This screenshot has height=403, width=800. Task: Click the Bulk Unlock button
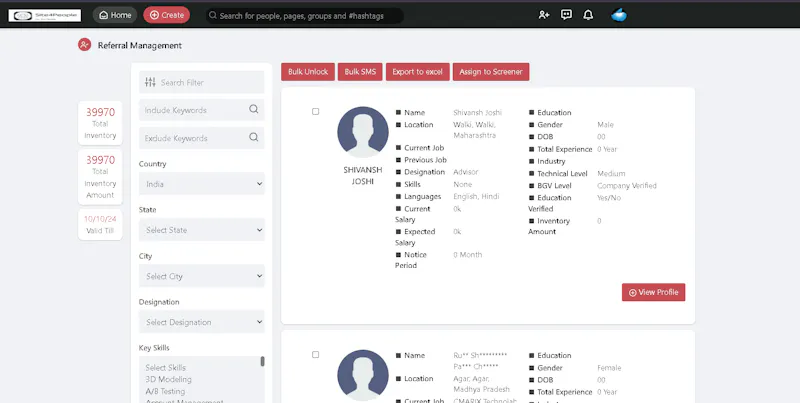(308, 72)
